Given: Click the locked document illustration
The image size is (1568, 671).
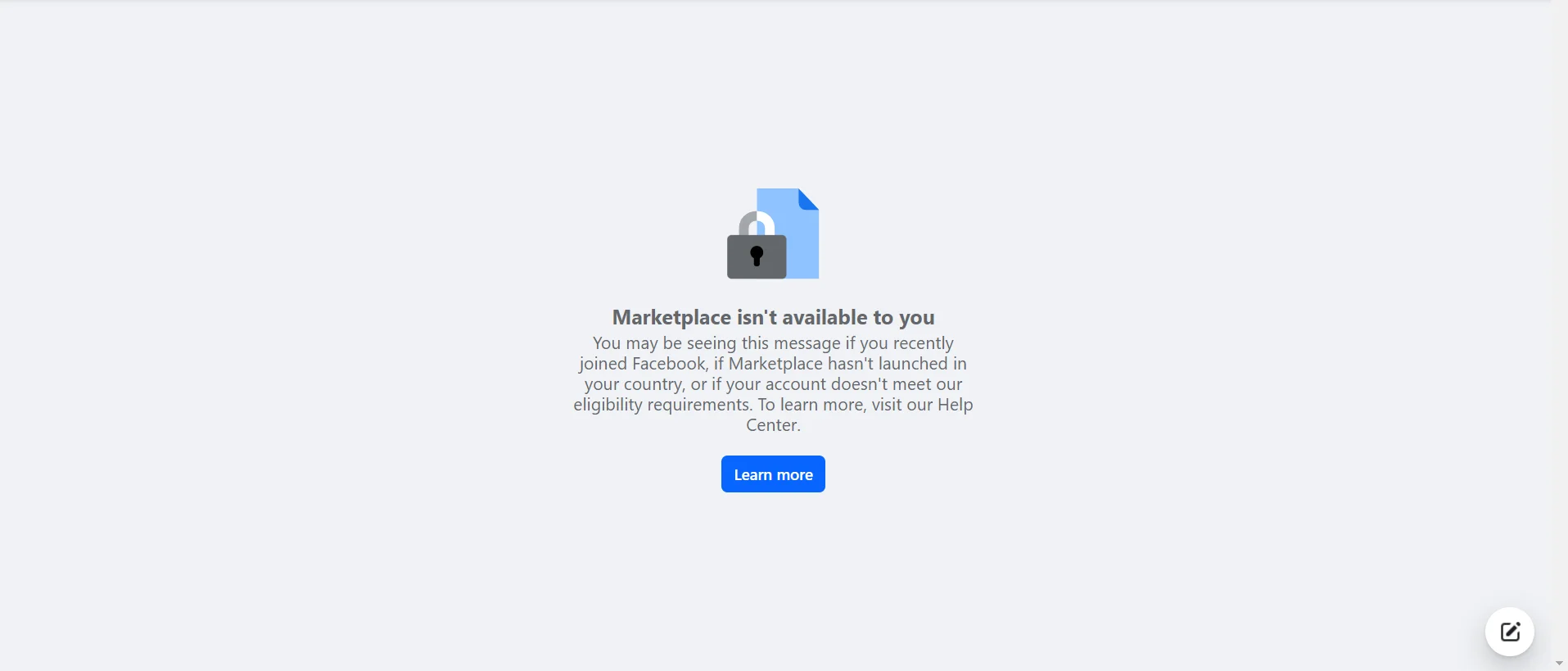Looking at the screenshot, I should click(x=773, y=233).
